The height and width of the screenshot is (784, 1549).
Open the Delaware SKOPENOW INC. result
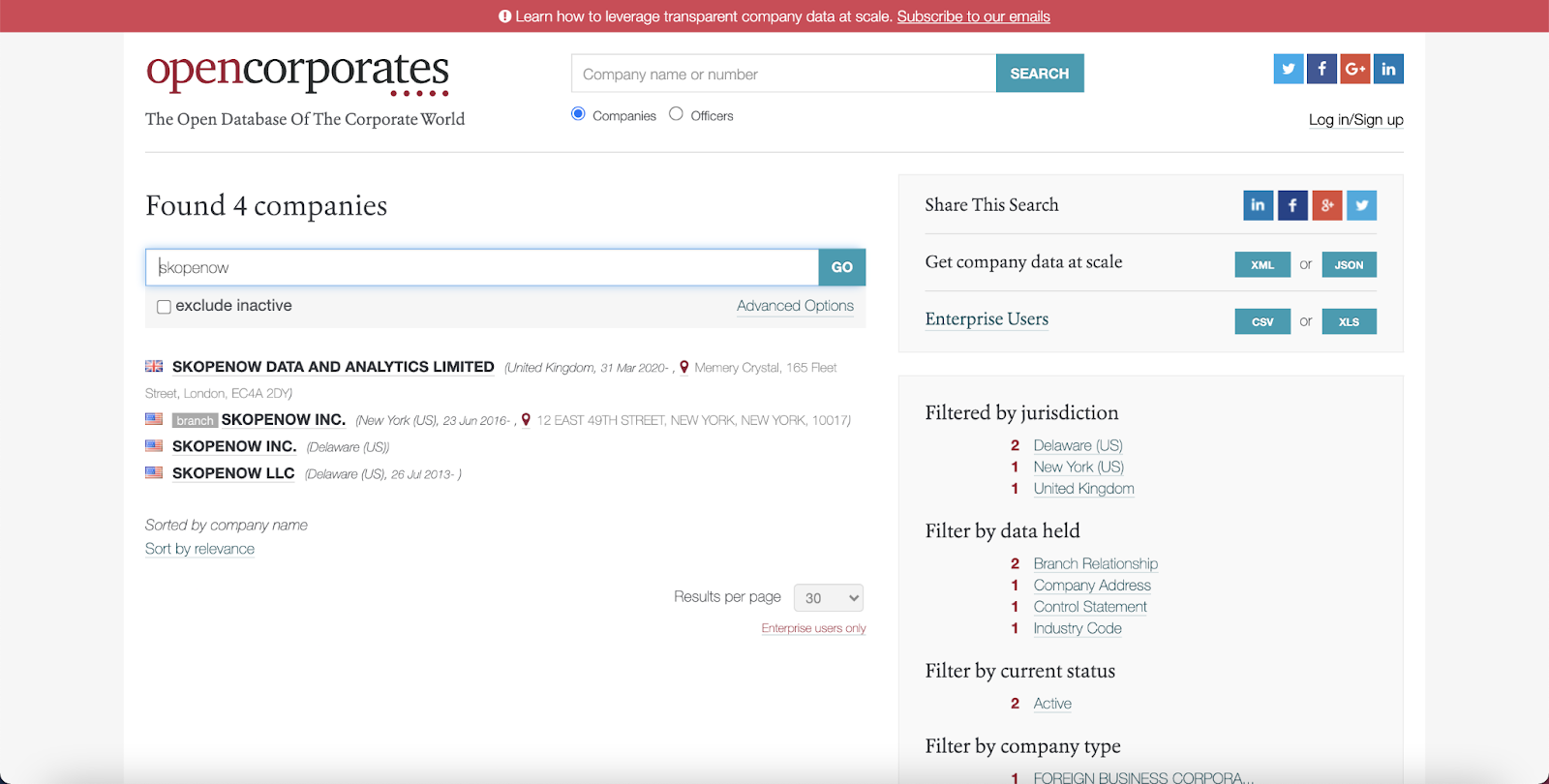pyautogui.click(x=234, y=446)
